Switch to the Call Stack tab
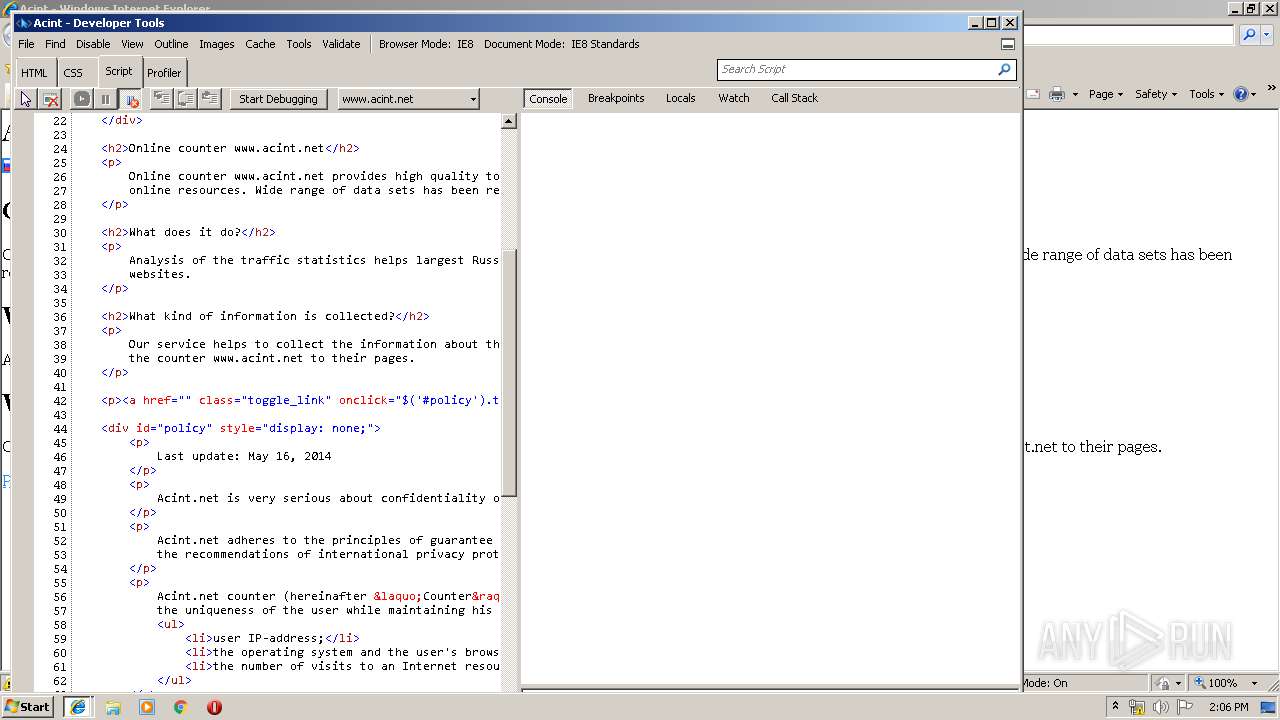Image resolution: width=1280 pixels, height=720 pixels. pos(794,98)
